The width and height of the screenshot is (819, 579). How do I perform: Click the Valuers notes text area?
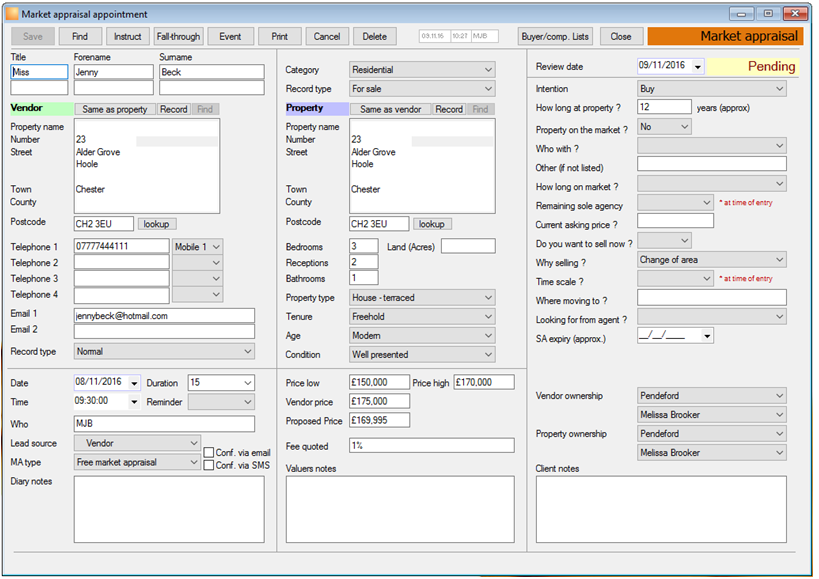[x=400, y=509]
